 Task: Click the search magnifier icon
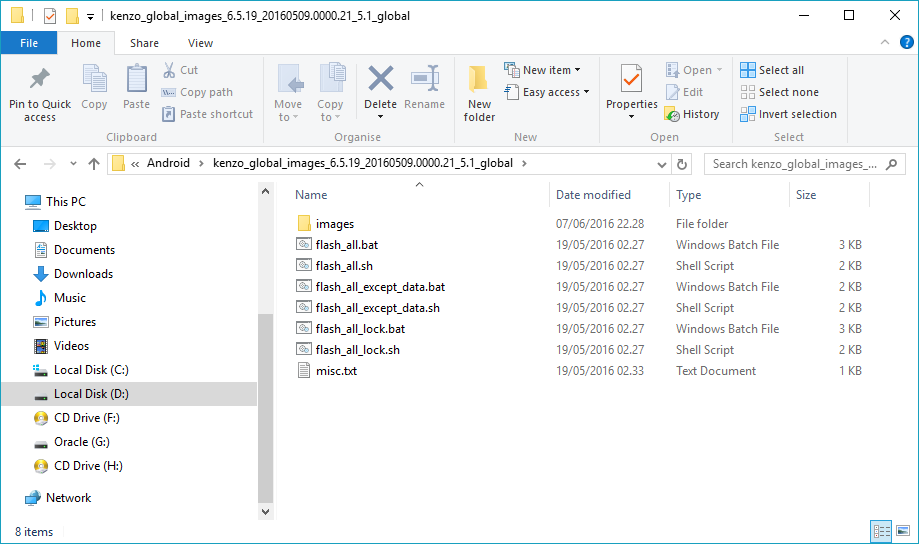pos(891,164)
